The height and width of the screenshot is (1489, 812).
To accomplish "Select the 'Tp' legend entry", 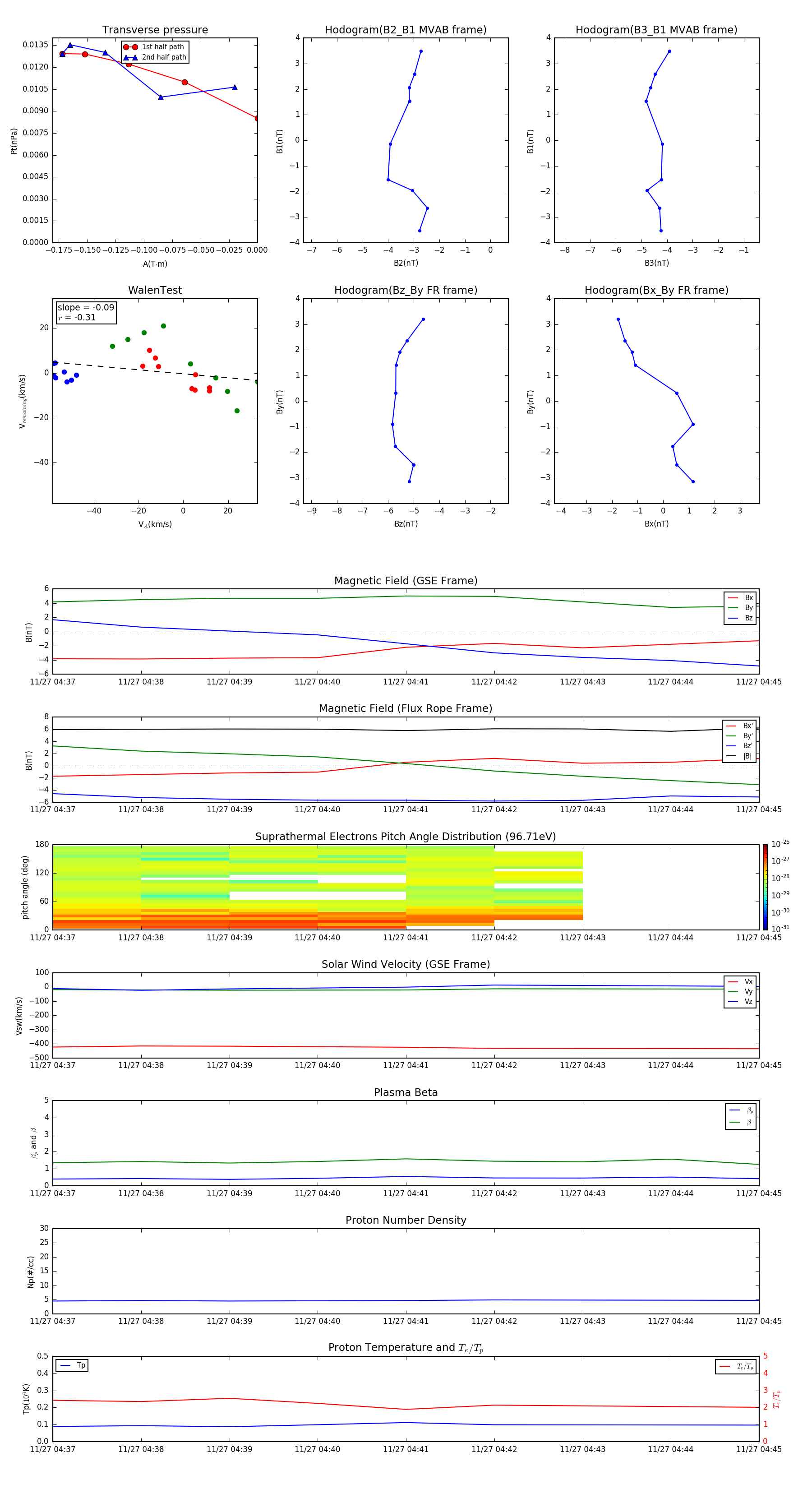I will [x=72, y=1366].
